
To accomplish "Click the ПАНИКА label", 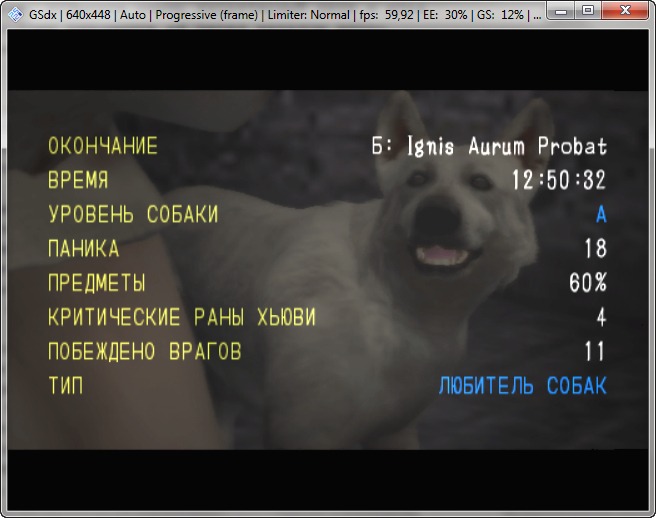I will coord(84,249).
